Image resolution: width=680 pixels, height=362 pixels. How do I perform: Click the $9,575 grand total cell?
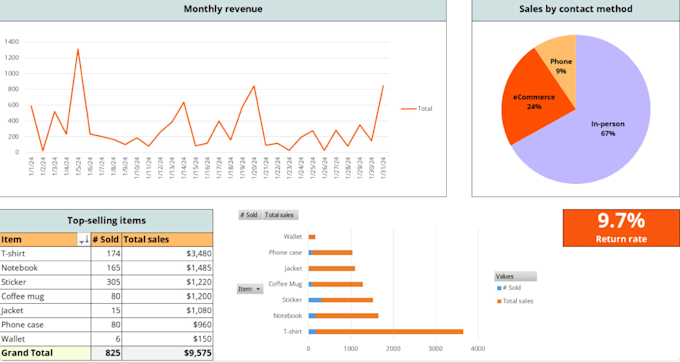click(x=167, y=353)
